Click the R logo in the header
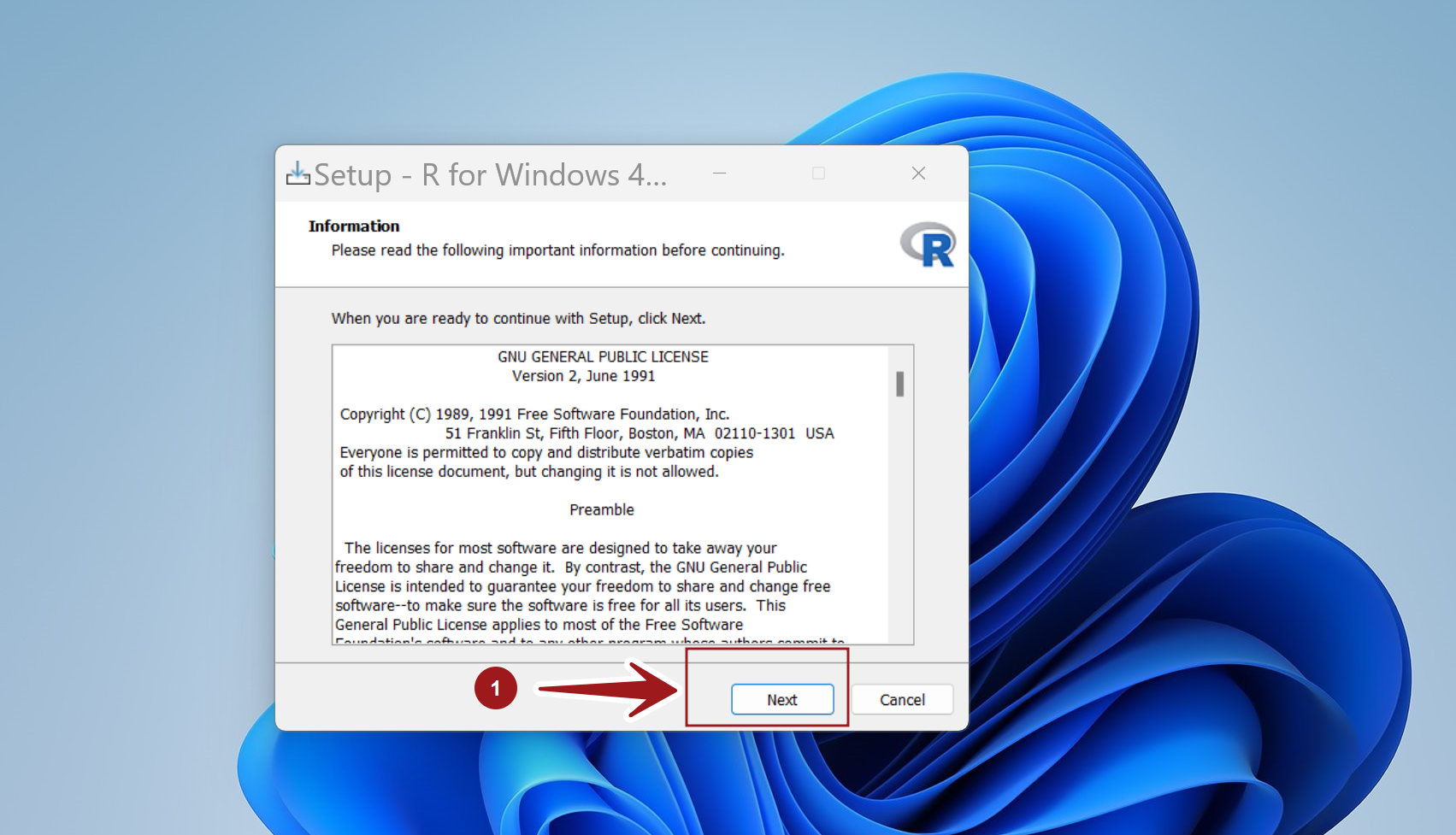The height and width of the screenshot is (835, 1456). point(928,245)
